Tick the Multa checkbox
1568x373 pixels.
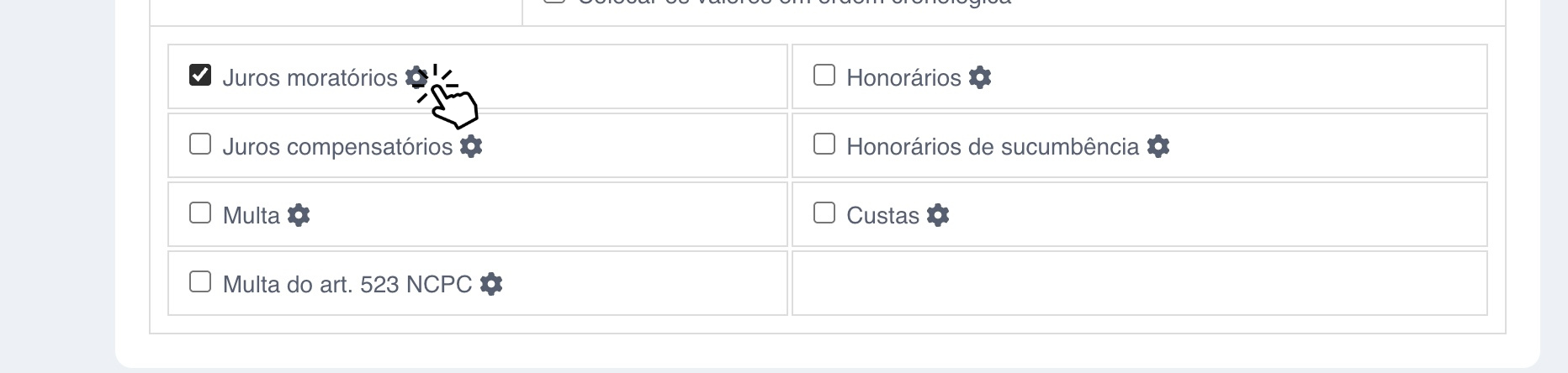tap(200, 213)
